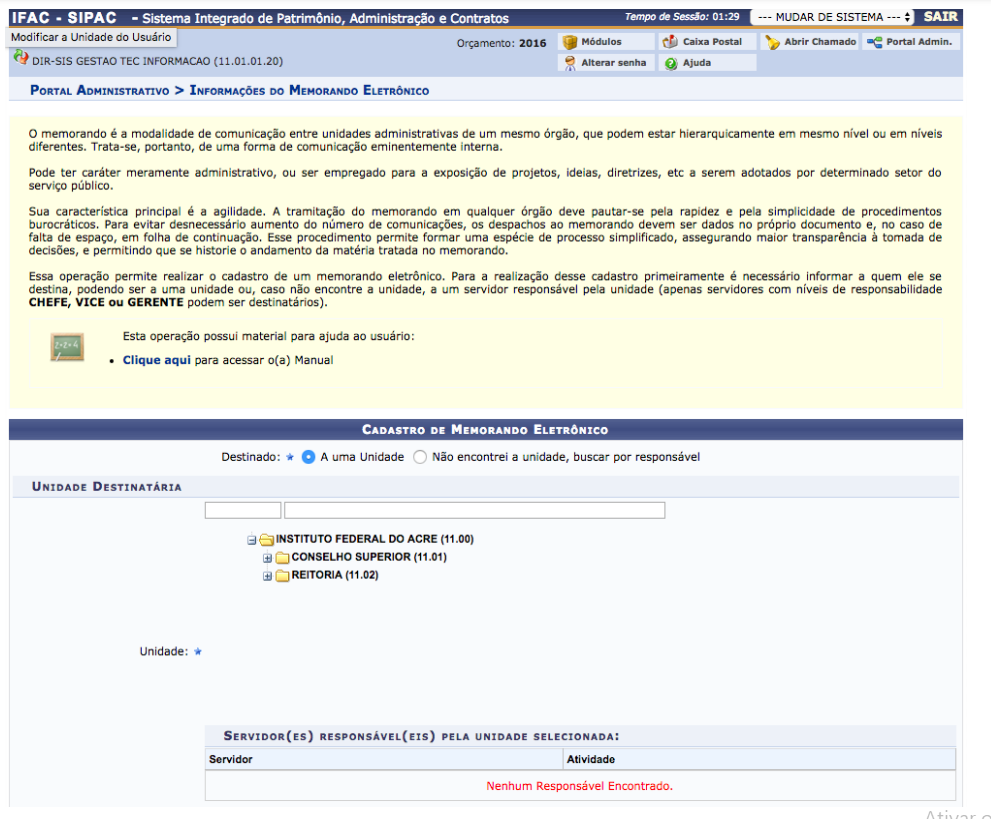Open the 'MUDAR DE SISTEMA' dropdown
991x819 pixels.
point(833,17)
